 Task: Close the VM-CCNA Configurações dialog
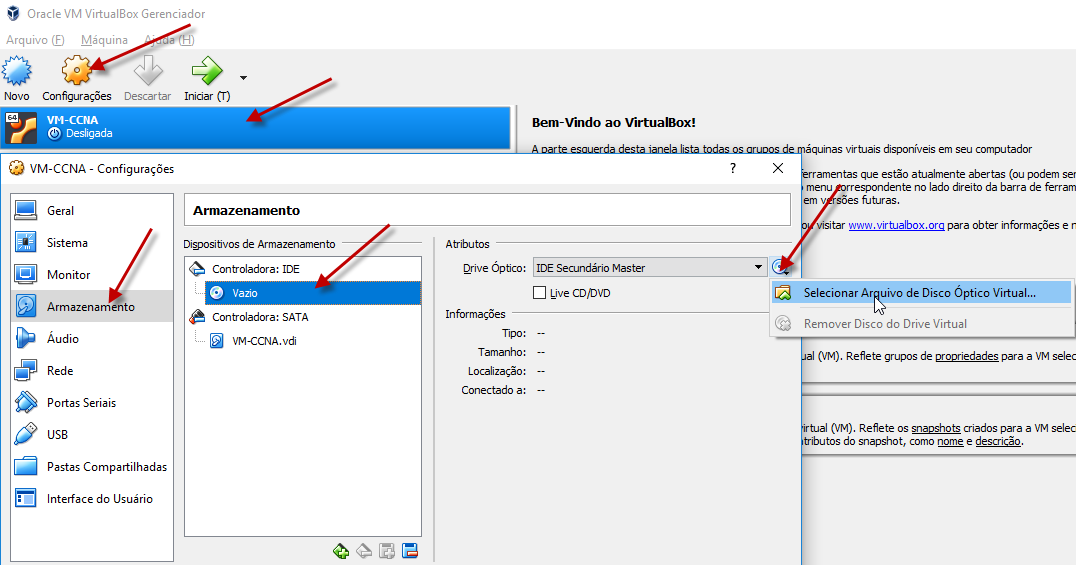pyautogui.click(x=777, y=168)
